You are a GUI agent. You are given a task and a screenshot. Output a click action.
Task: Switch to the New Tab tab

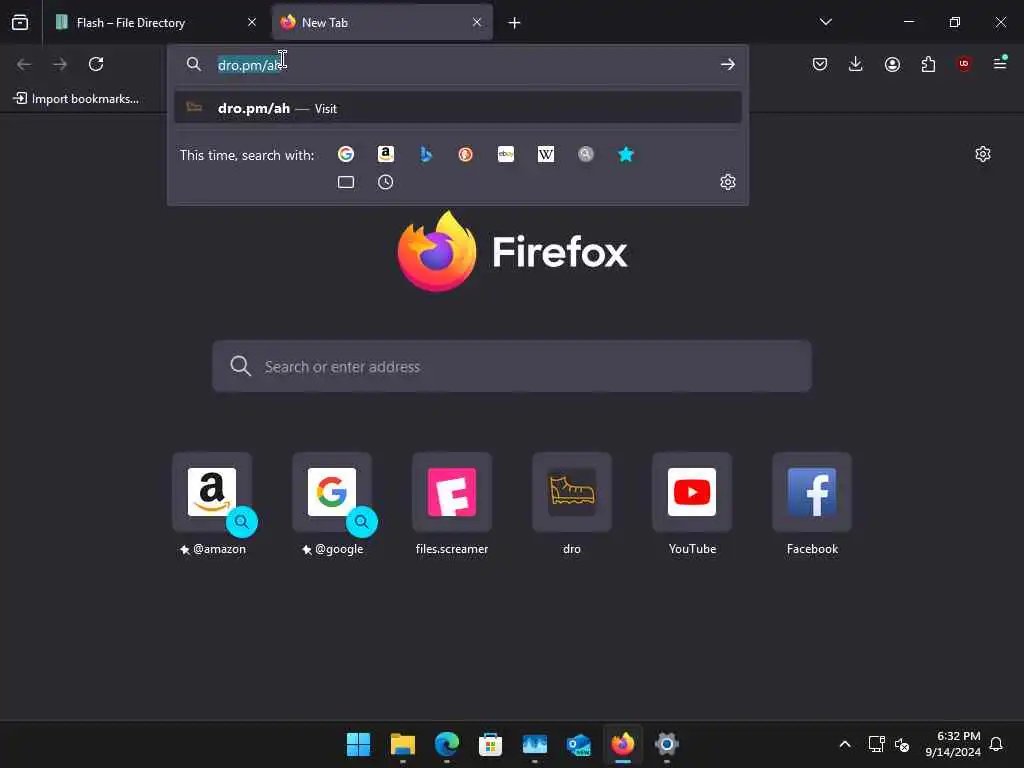(382, 22)
